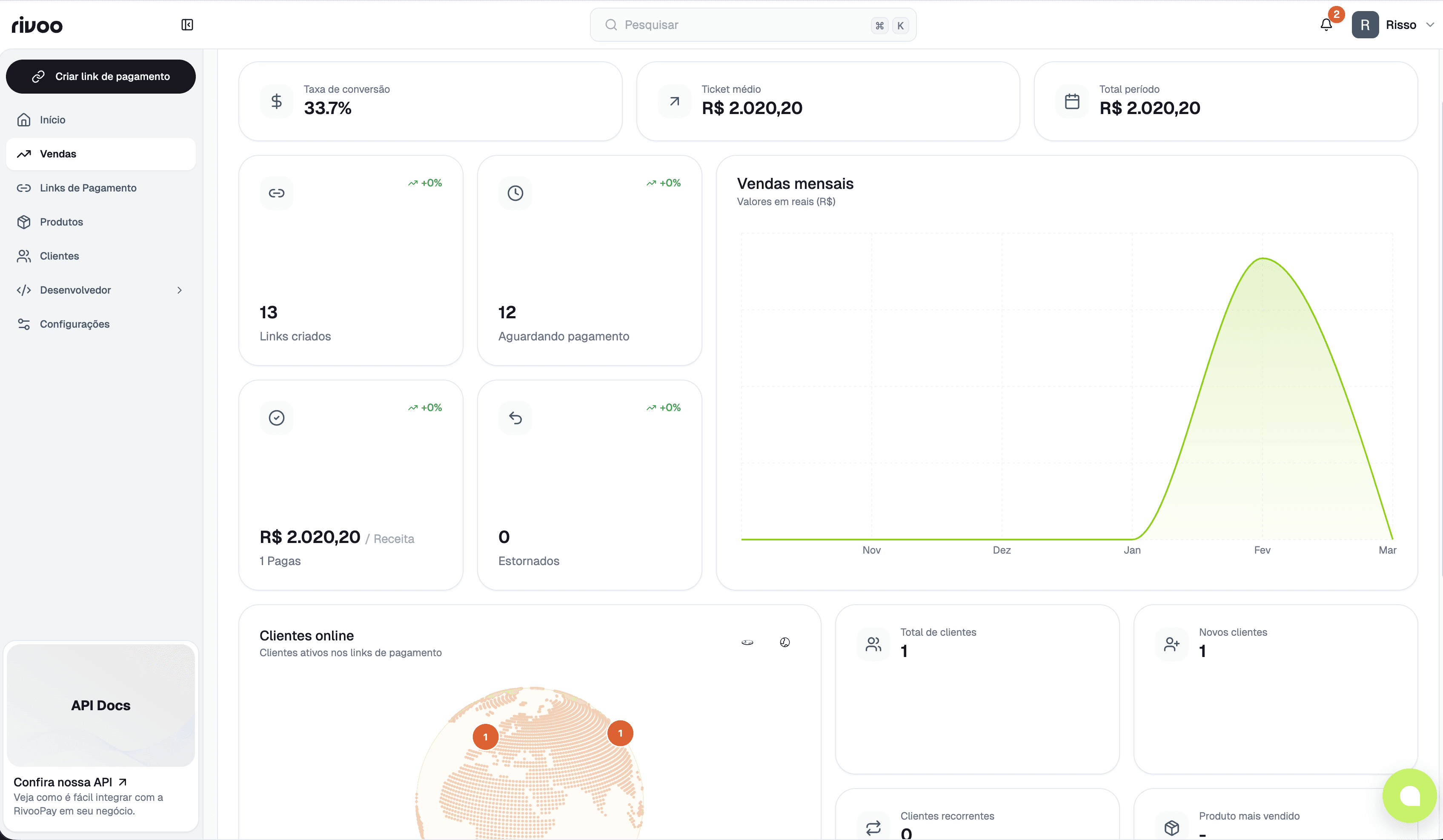This screenshot has width=1443, height=840.
Task: Switch Clientes online view to flat map mode
Action: [x=747, y=641]
